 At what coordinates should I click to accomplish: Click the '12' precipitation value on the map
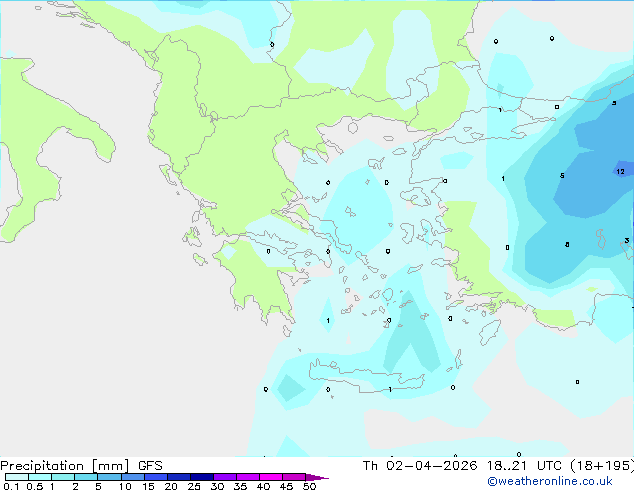click(x=621, y=172)
